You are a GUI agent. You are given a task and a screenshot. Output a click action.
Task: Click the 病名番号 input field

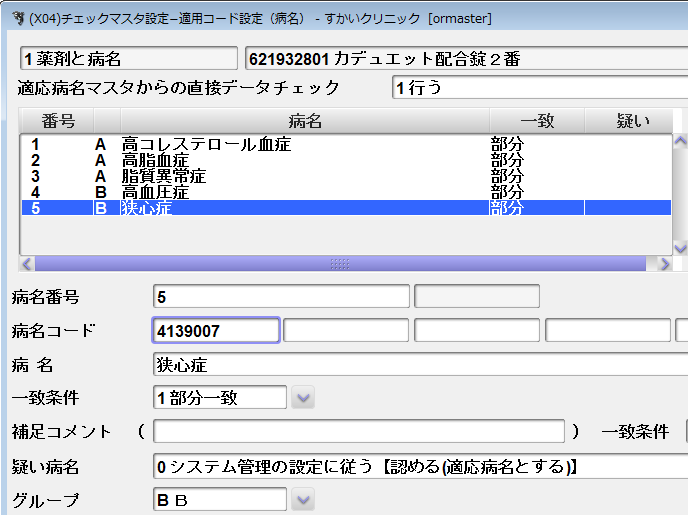[281, 296]
